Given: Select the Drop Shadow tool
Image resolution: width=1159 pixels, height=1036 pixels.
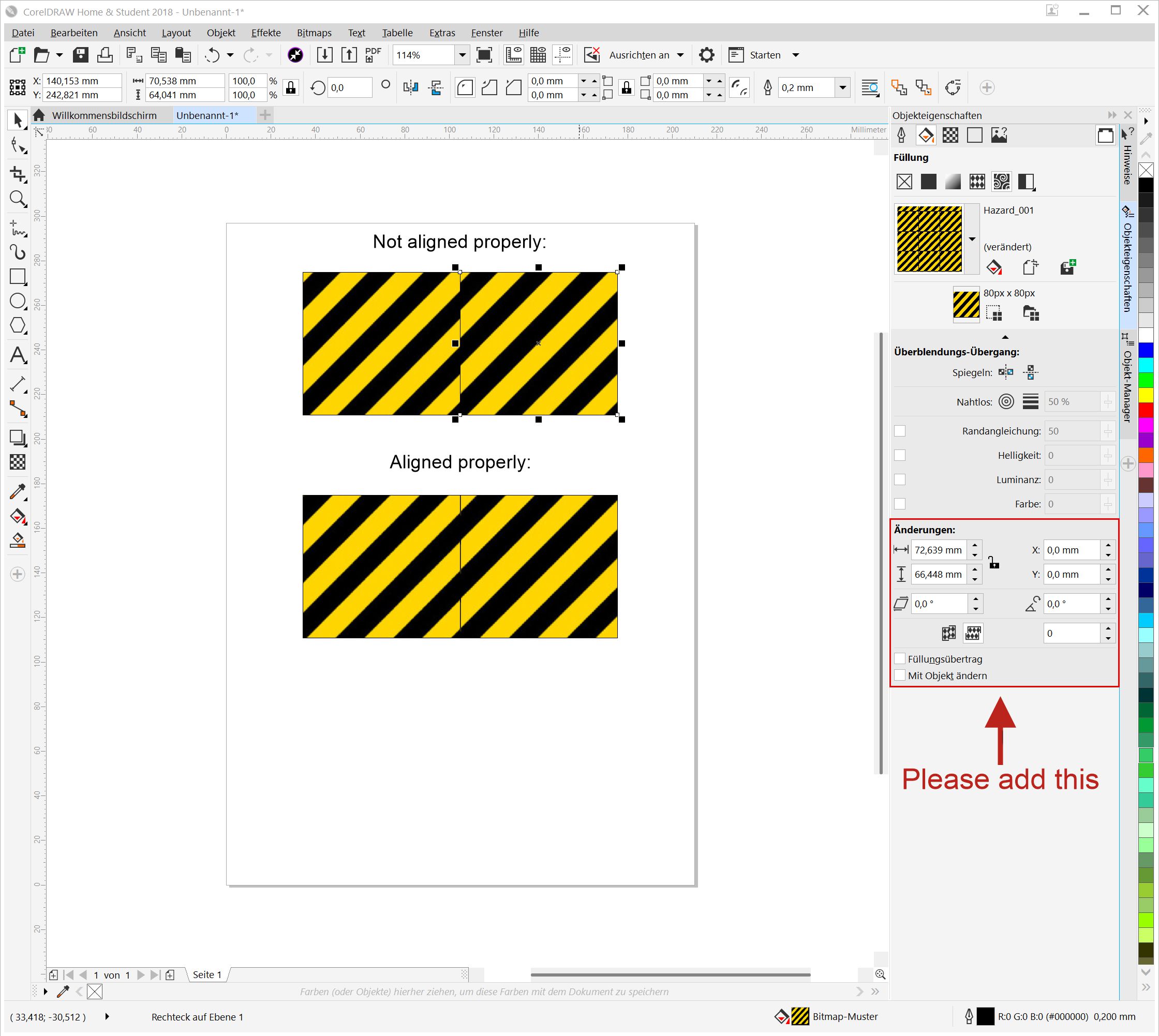Looking at the screenshot, I should 18,437.
